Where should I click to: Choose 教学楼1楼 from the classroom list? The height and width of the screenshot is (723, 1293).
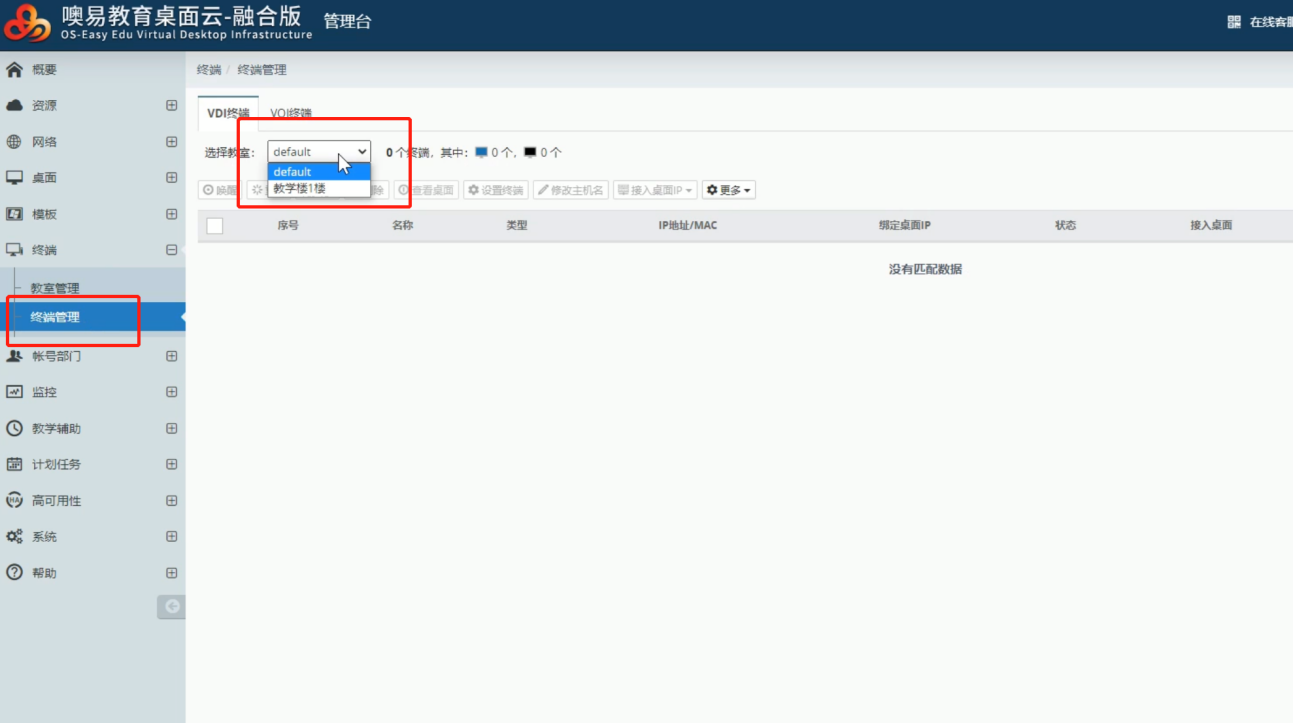[x=300, y=188]
